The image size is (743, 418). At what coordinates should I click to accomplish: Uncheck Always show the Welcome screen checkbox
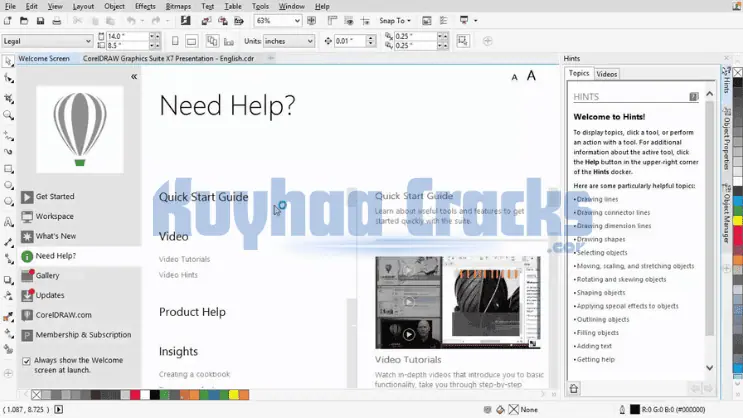(x=27, y=361)
